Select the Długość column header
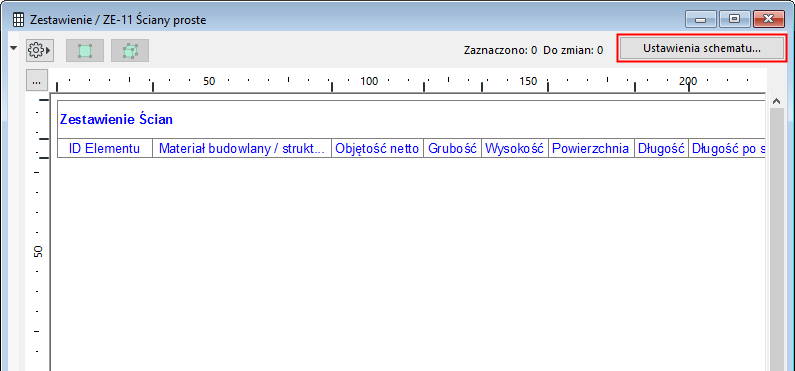 click(661, 149)
